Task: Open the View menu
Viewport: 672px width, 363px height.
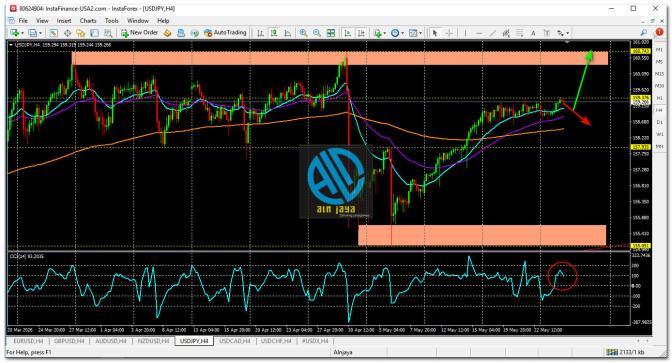Action: click(42, 21)
